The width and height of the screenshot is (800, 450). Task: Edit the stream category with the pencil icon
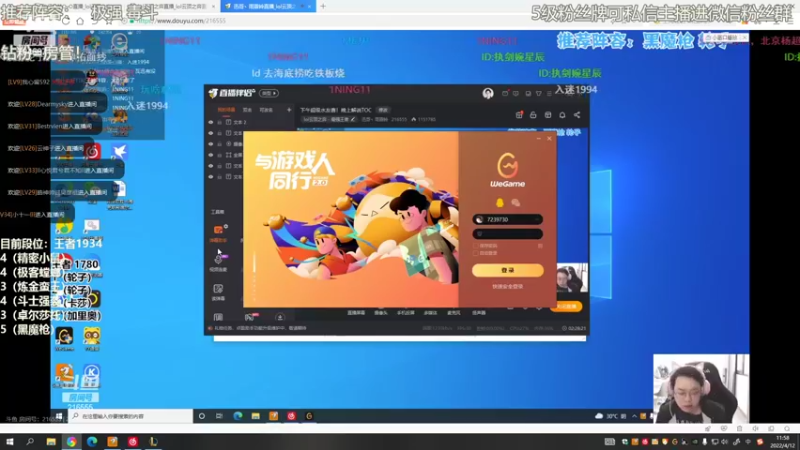coord(353,119)
